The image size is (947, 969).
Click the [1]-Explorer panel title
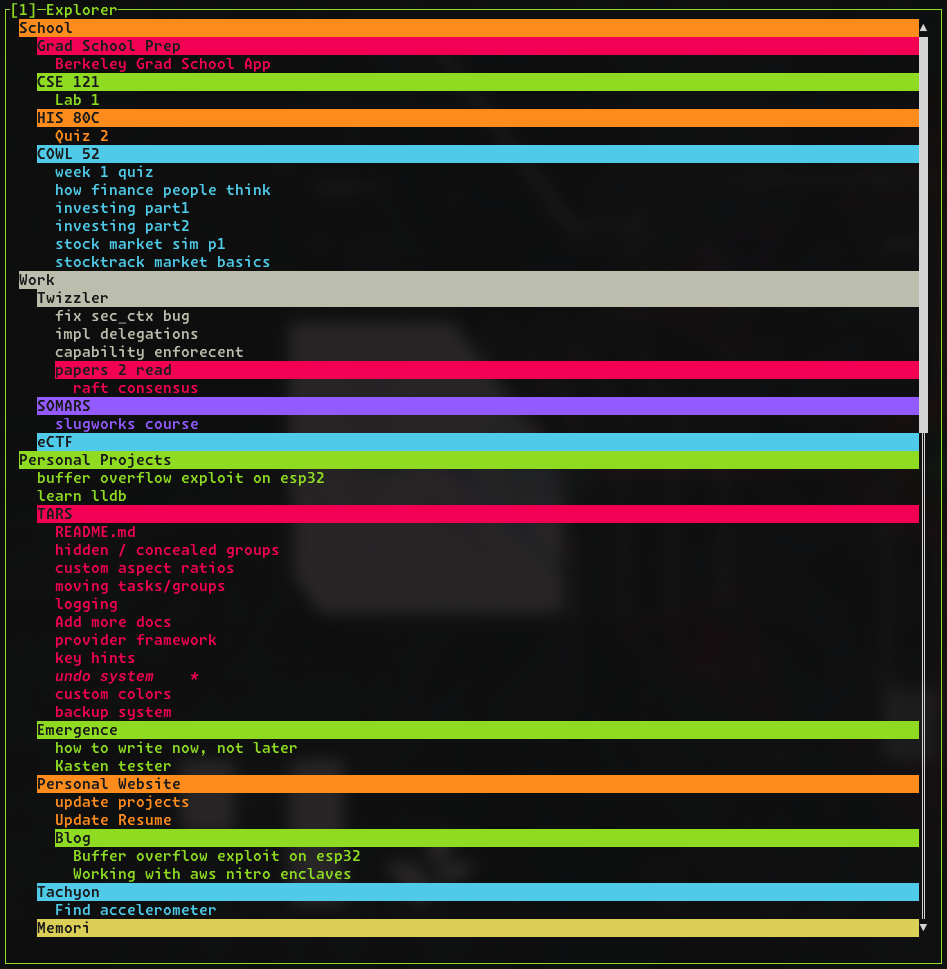[x=64, y=9]
